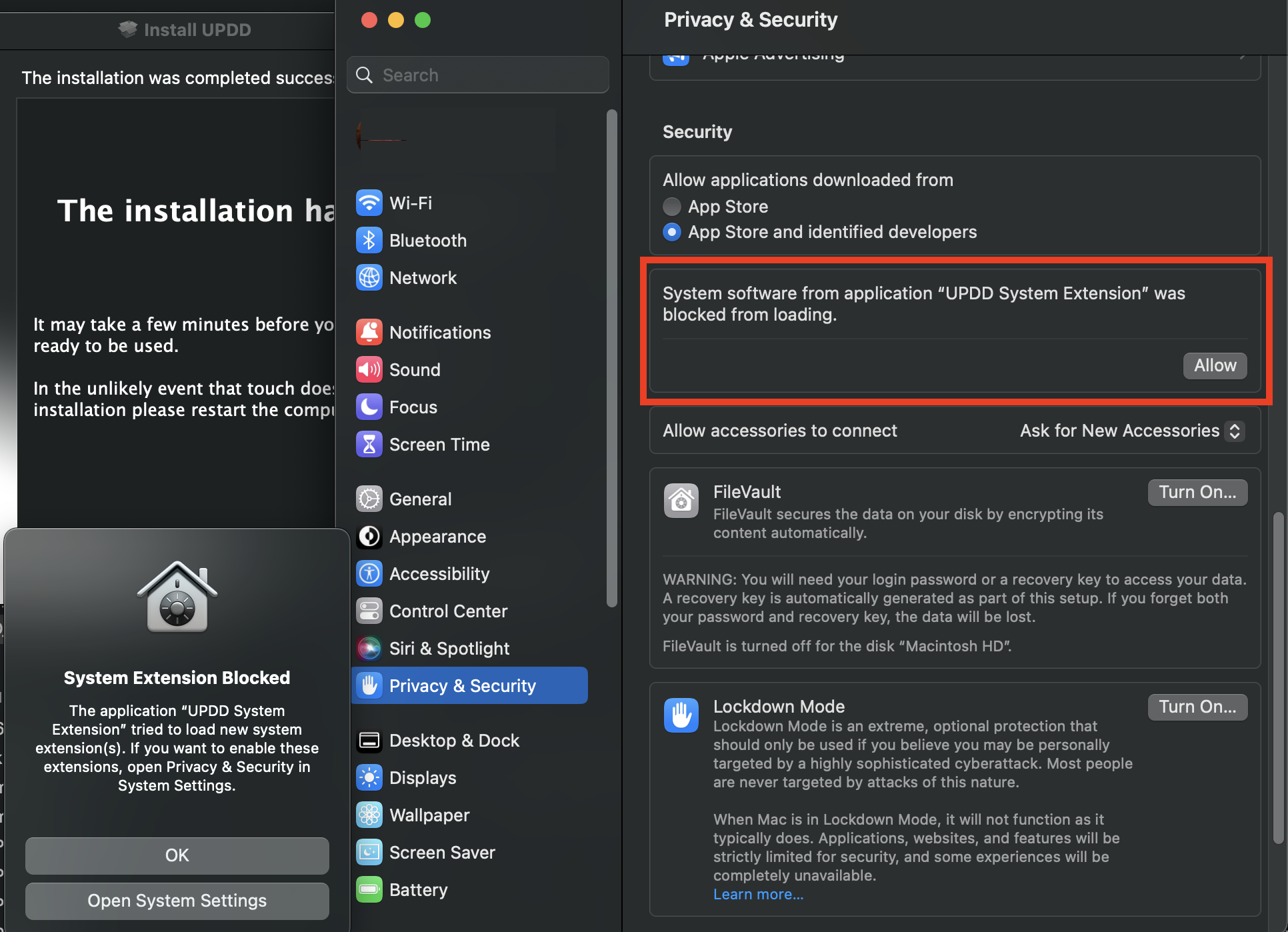Select the App Store radio button
Screen dimensions: 1288x932
672,207
